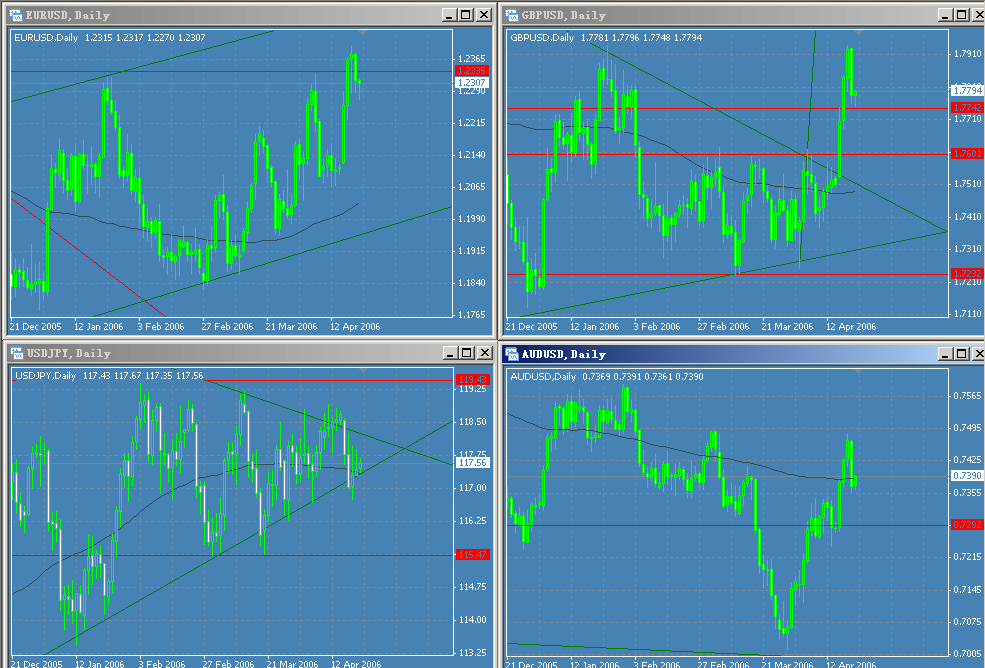Select the USDJPY,Daily OHLC info text in chart
985x668 pixels.
[x=109, y=376]
